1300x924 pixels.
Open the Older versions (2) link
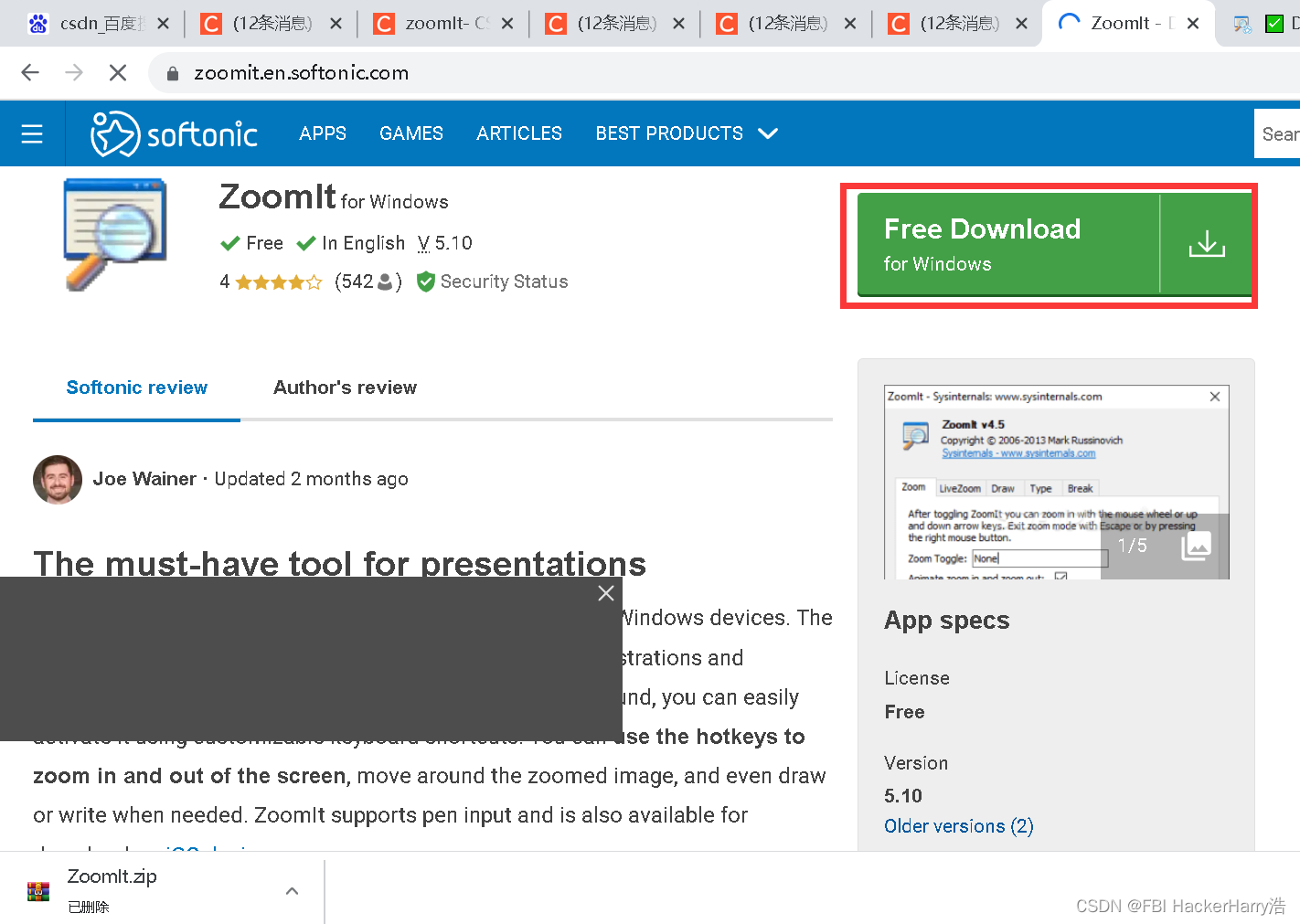(958, 825)
